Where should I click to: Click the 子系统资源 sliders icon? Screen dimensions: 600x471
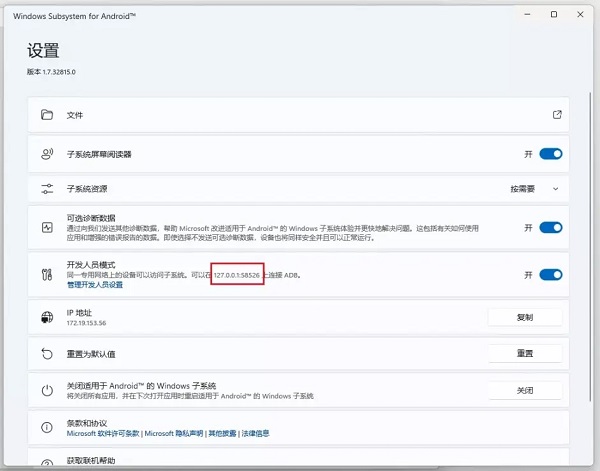point(46,188)
